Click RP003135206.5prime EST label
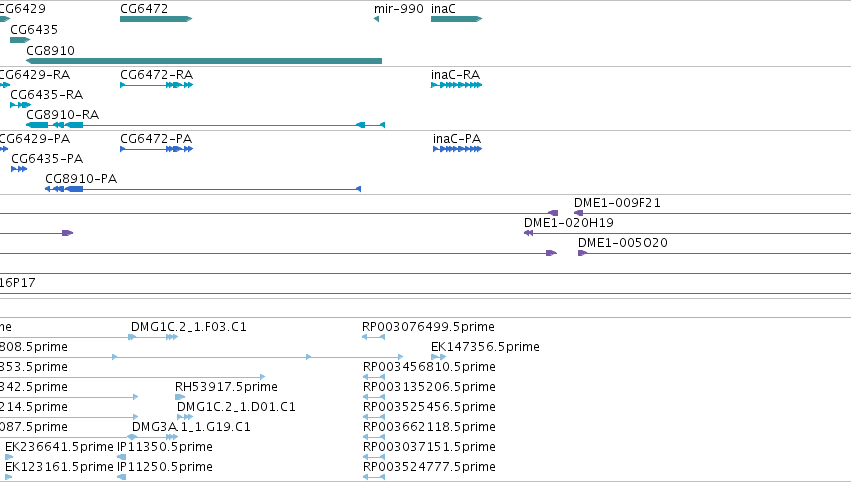This screenshot has width=851, height=482. tap(429, 387)
